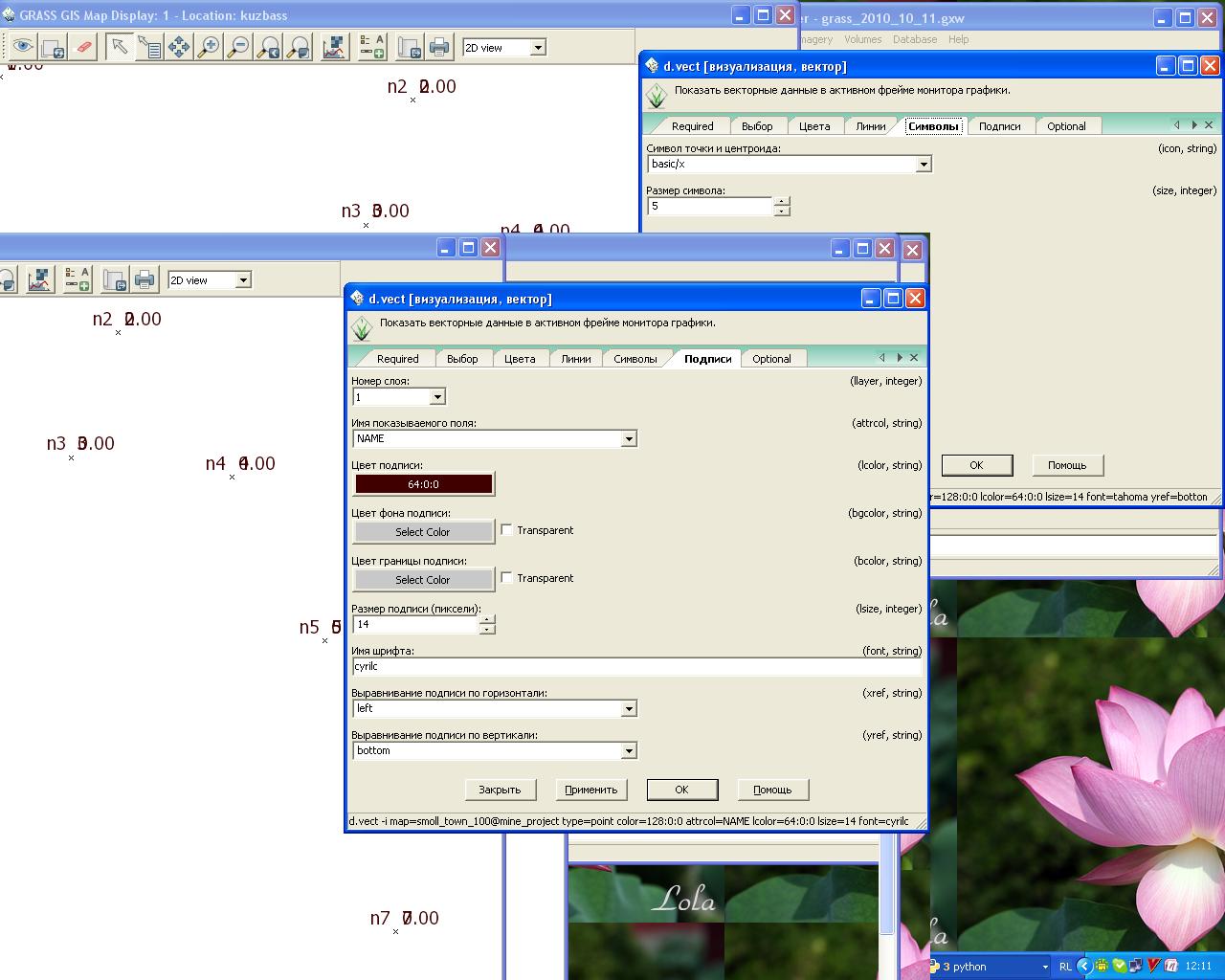
Task: Select the query map features tool
Action: click(149, 47)
